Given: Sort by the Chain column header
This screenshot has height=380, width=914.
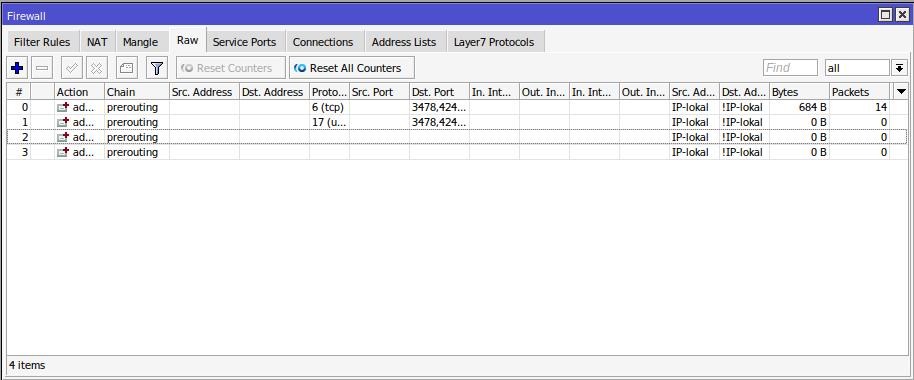Looking at the screenshot, I should (x=137, y=92).
